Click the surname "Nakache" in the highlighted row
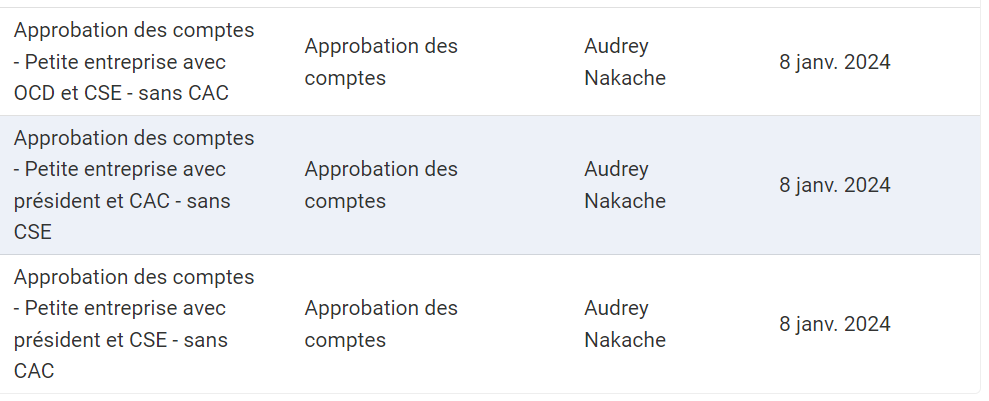 pos(624,201)
